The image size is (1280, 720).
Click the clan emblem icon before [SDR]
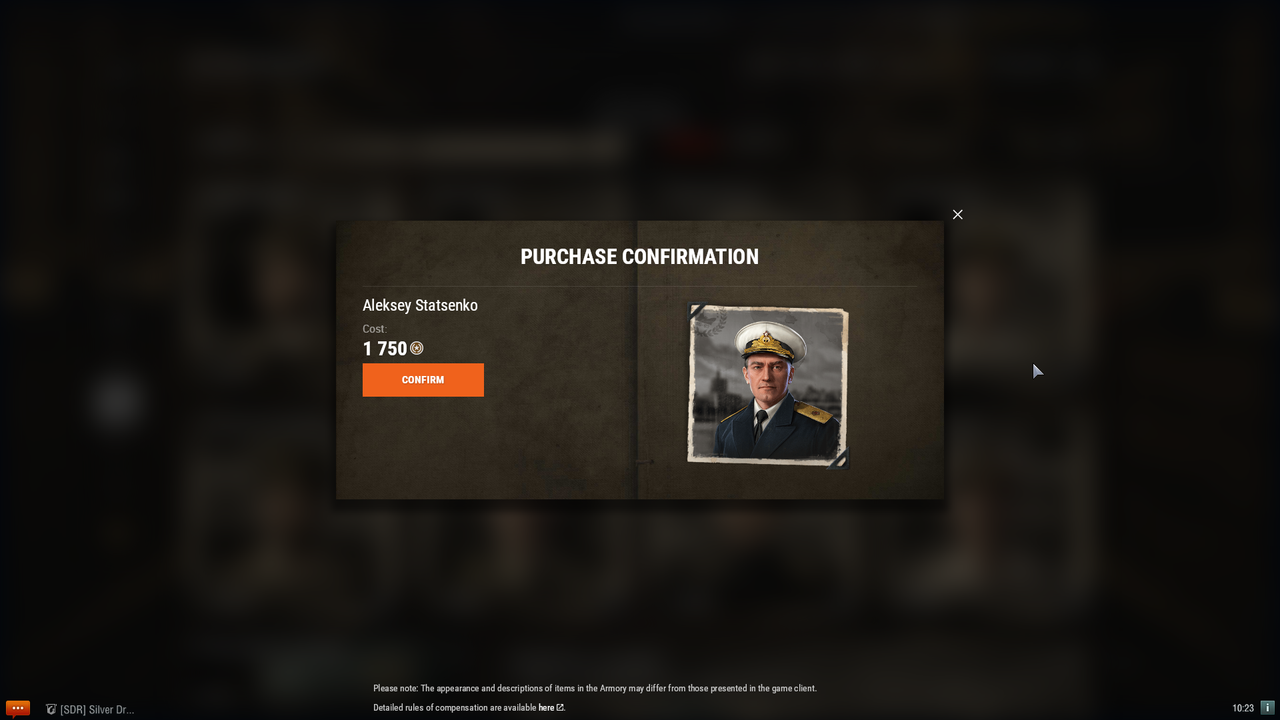pos(51,709)
